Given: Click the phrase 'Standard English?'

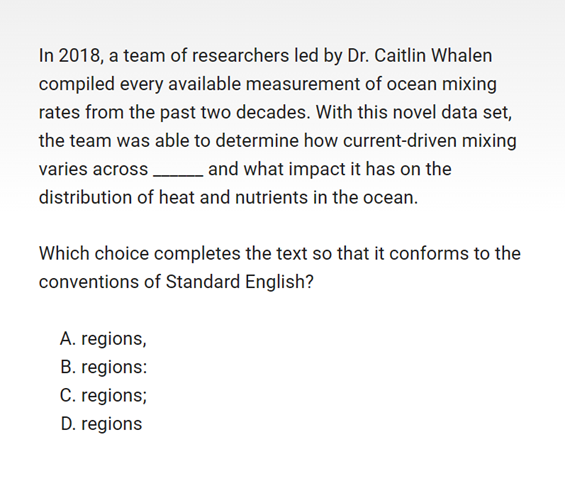Looking at the screenshot, I should [240, 282].
